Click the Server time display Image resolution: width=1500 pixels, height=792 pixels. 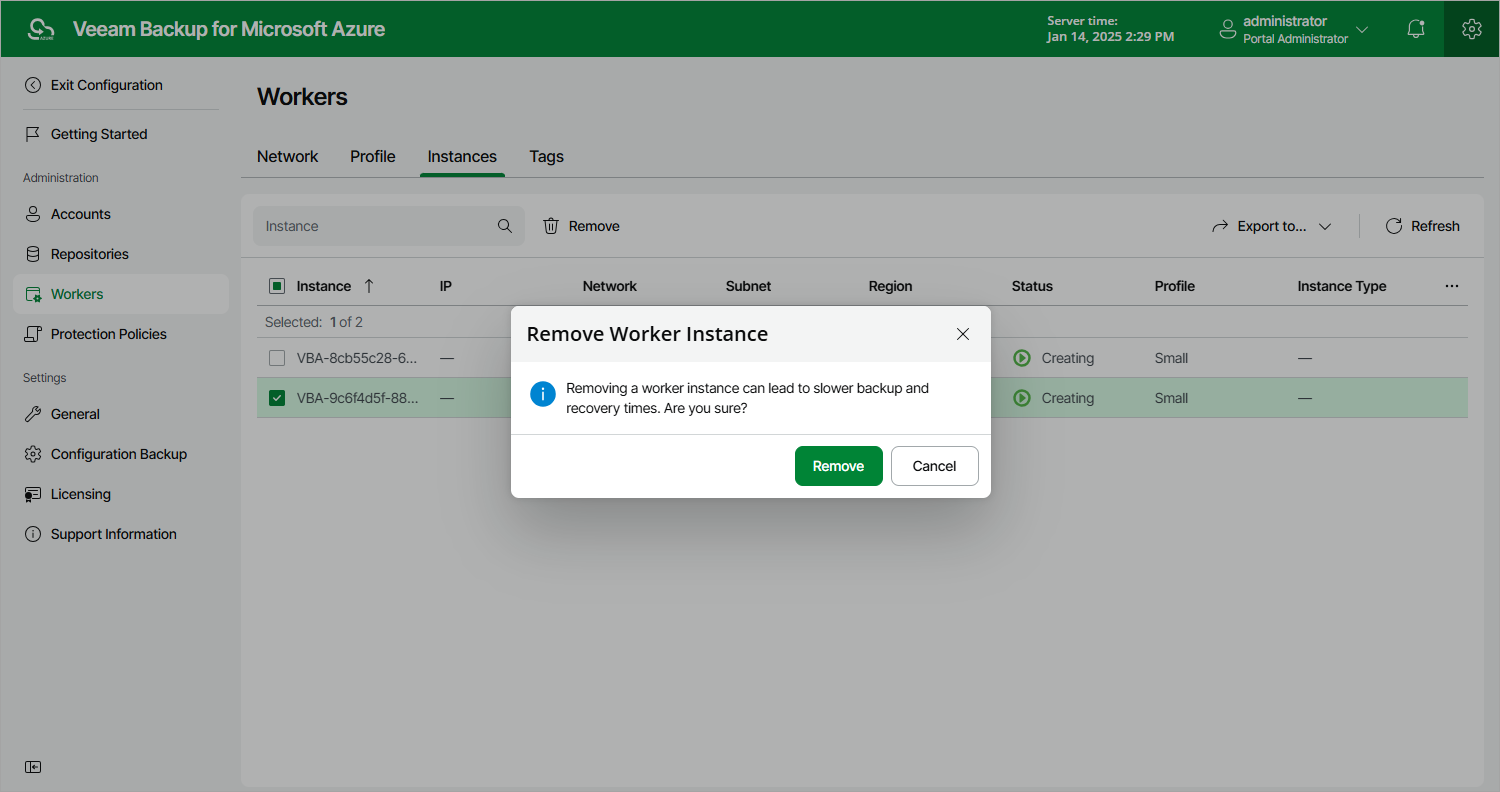(1111, 29)
